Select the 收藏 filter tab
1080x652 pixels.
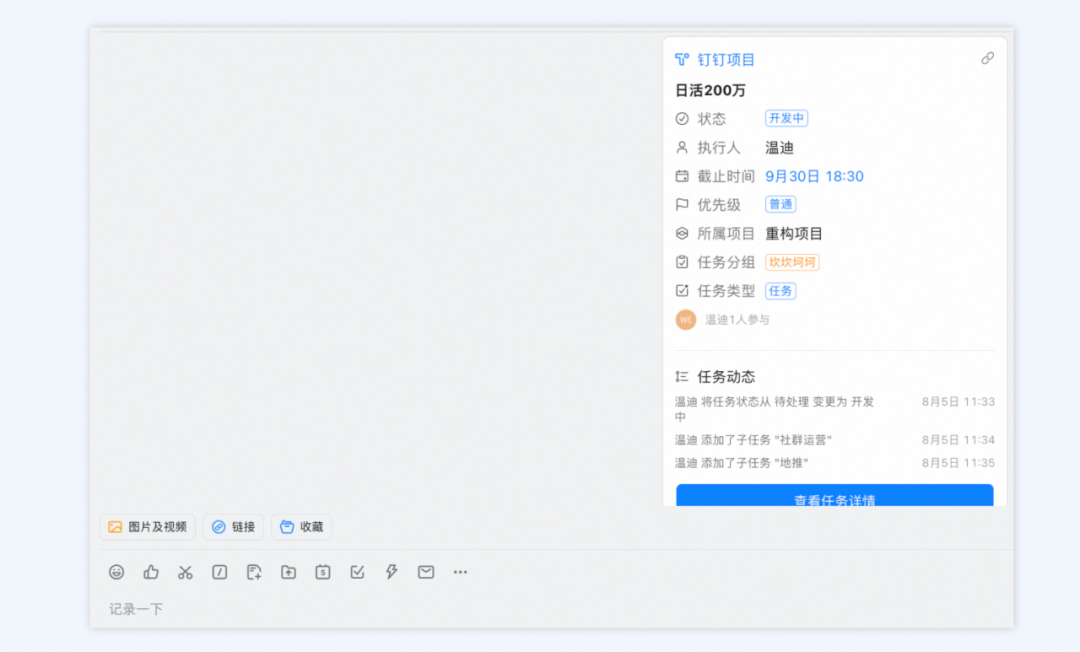(x=301, y=527)
